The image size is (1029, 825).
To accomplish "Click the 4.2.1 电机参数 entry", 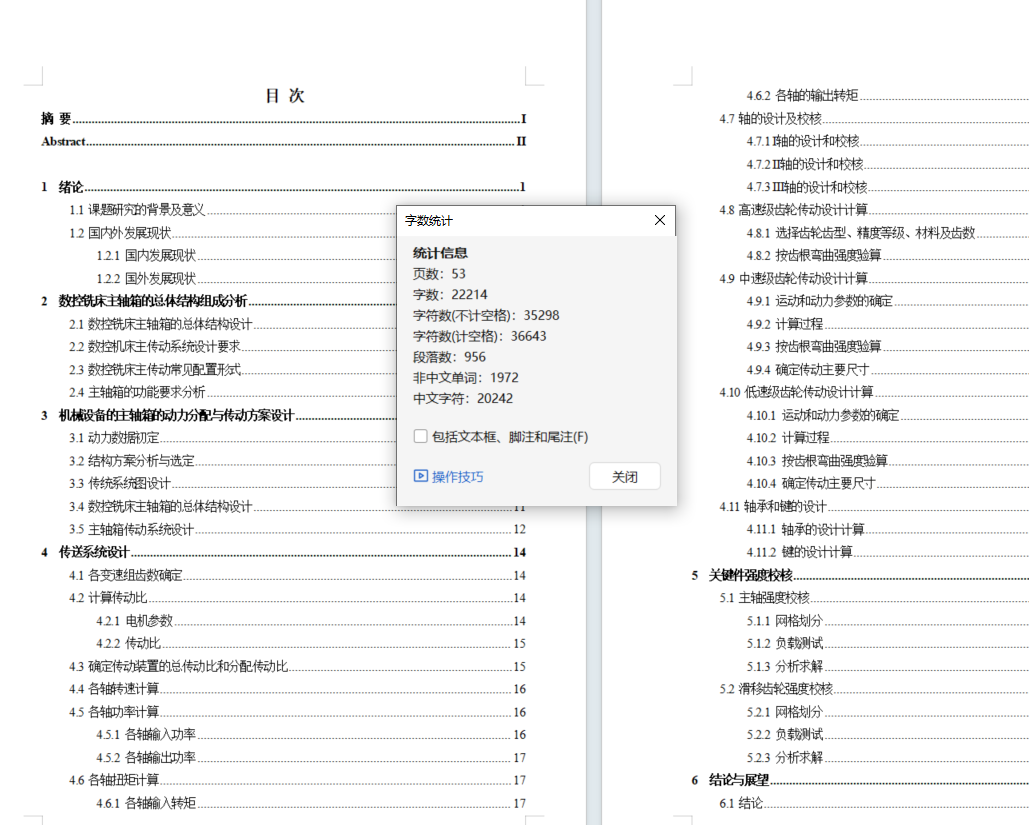I will click(311, 620).
